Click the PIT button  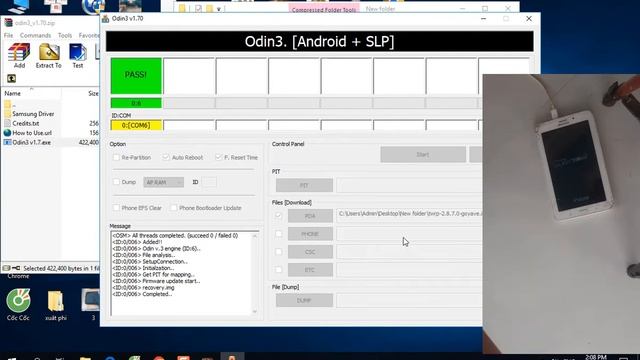click(x=304, y=185)
